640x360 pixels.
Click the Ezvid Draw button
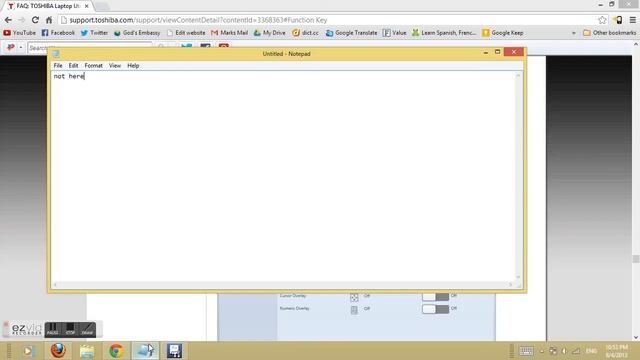coord(87,329)
